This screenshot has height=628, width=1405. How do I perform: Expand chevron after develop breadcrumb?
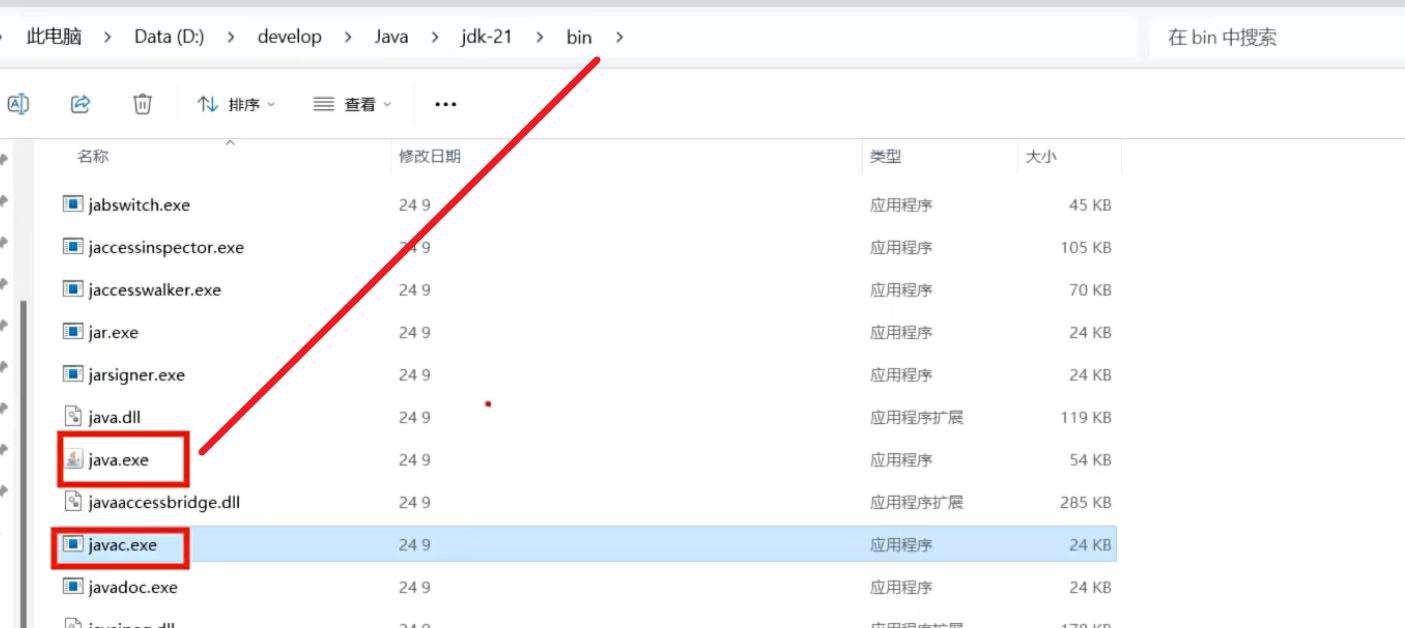pos(349,37)
